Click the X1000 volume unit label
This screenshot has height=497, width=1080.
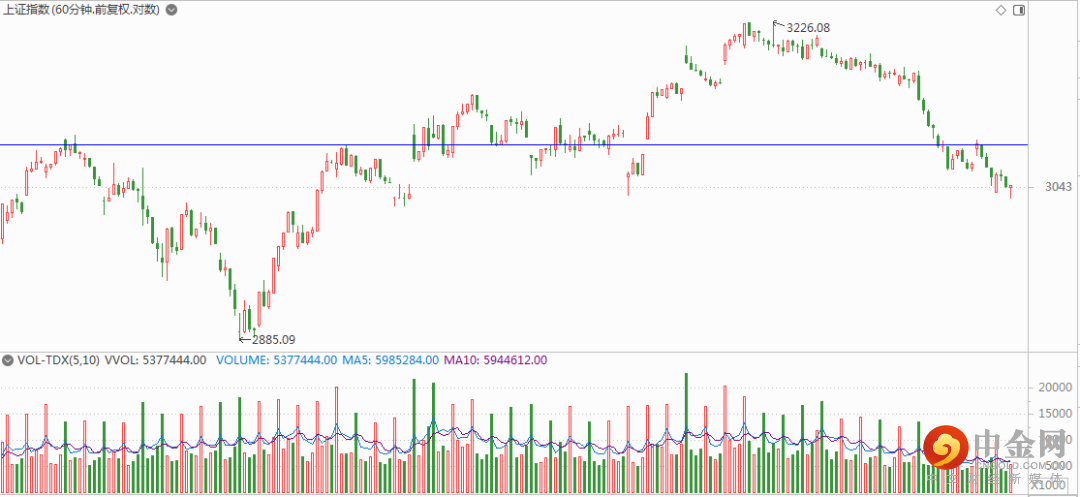[1050, 484]
